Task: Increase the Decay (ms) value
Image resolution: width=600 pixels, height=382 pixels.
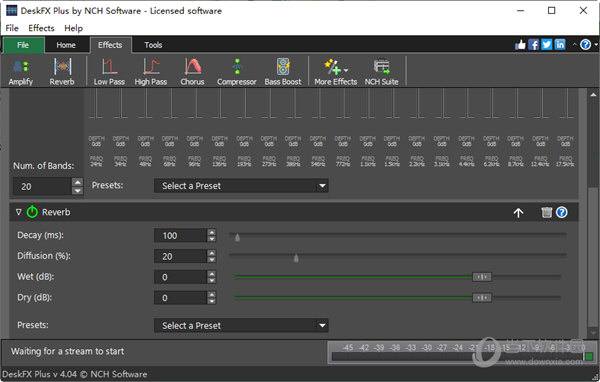Action: [212, 232]
